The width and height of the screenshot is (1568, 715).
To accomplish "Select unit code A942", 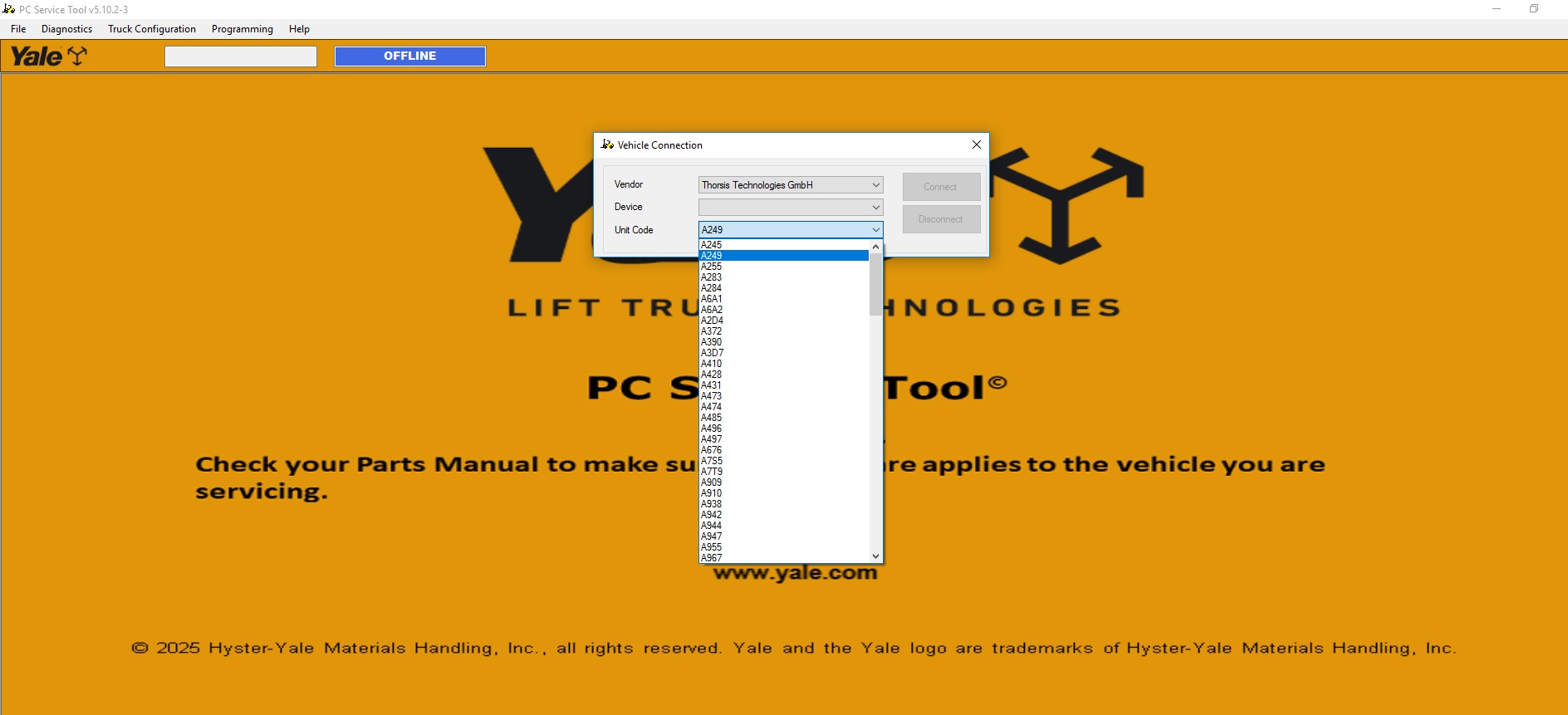I will pyautogui.click(x=784, y=515).
